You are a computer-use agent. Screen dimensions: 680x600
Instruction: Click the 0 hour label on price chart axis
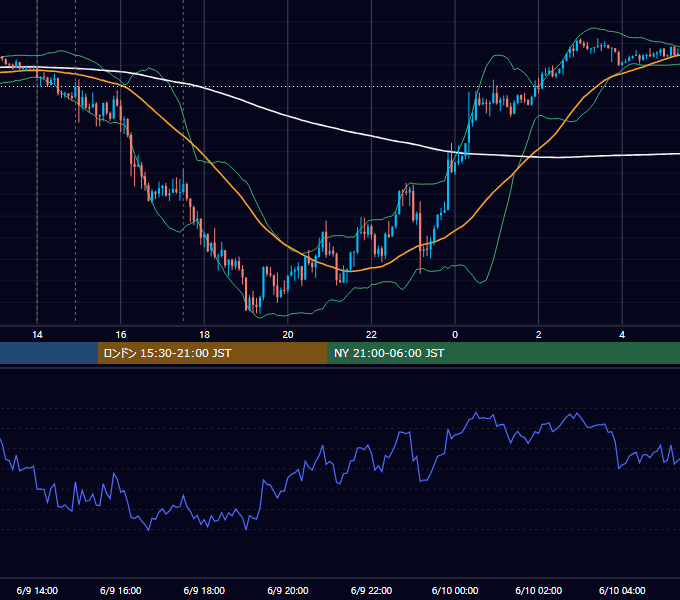click(455, 335)
